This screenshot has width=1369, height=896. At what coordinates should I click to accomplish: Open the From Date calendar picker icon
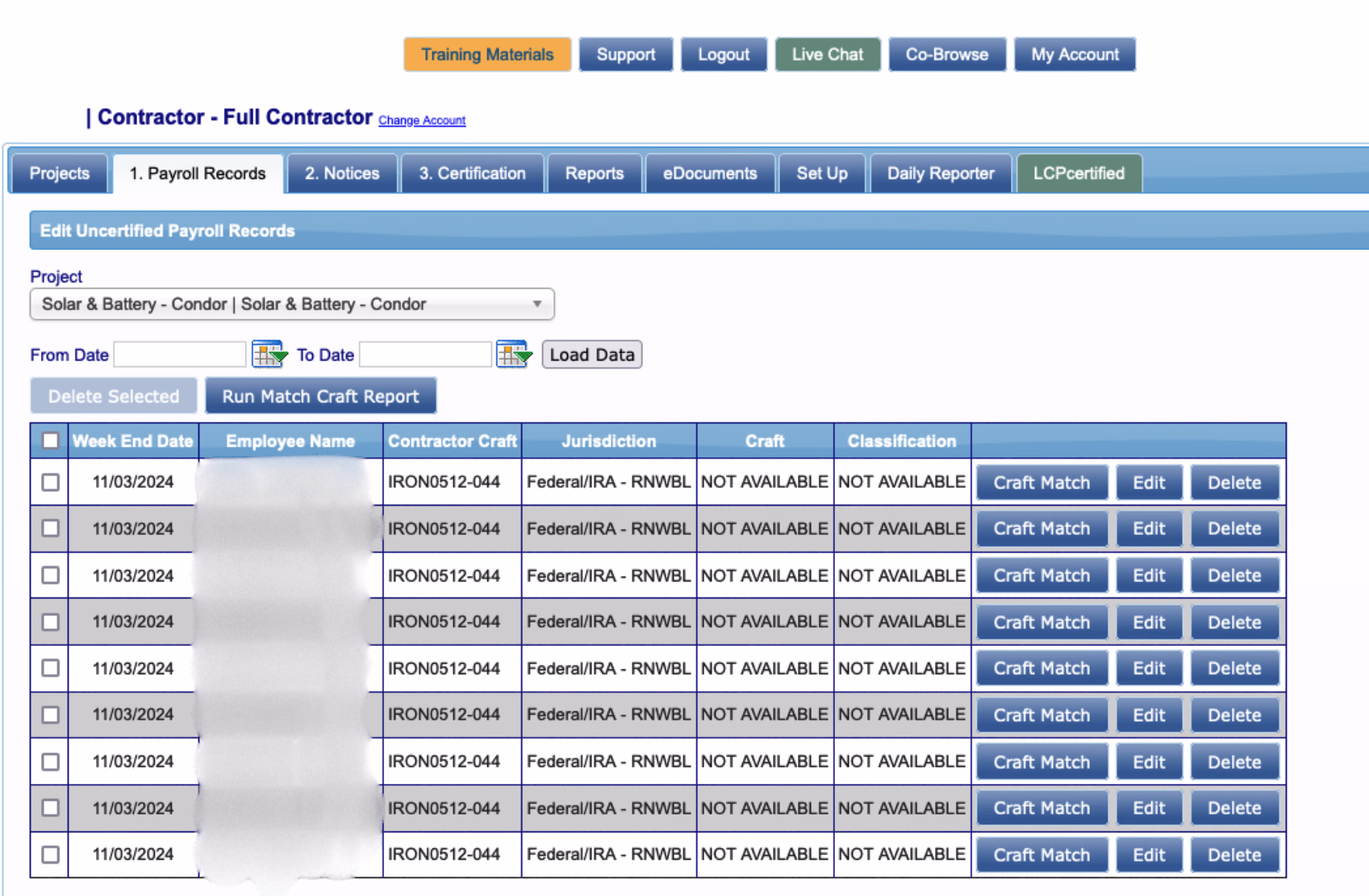point(269,354)
